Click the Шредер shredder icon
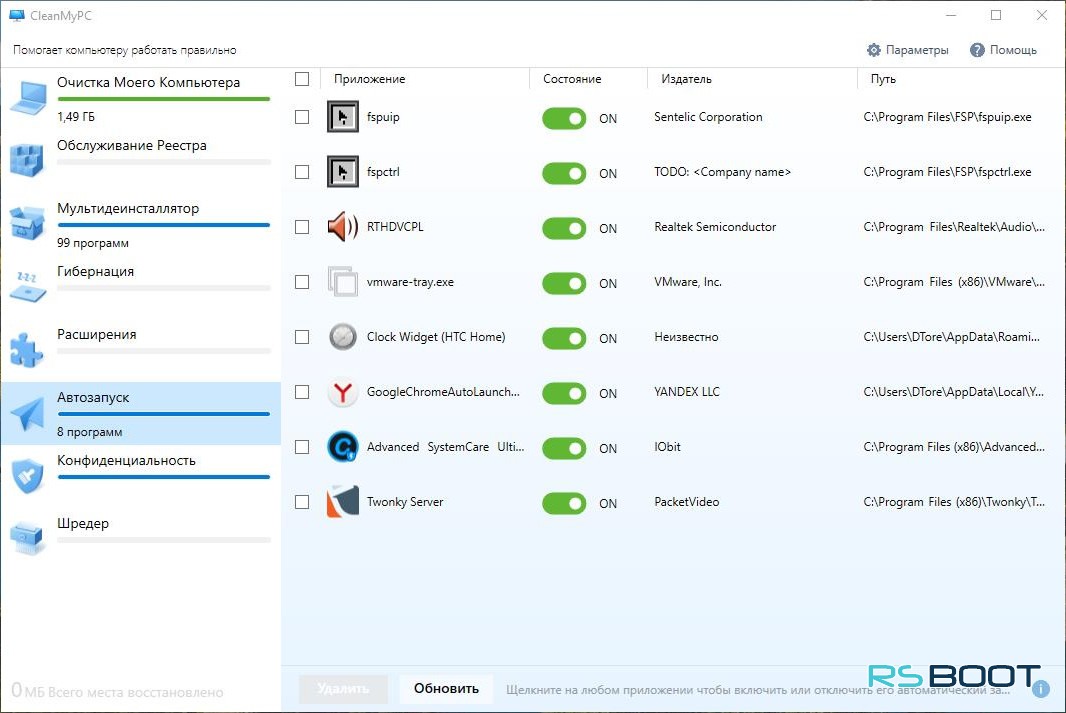The image size is (1066, 713). 27,539
